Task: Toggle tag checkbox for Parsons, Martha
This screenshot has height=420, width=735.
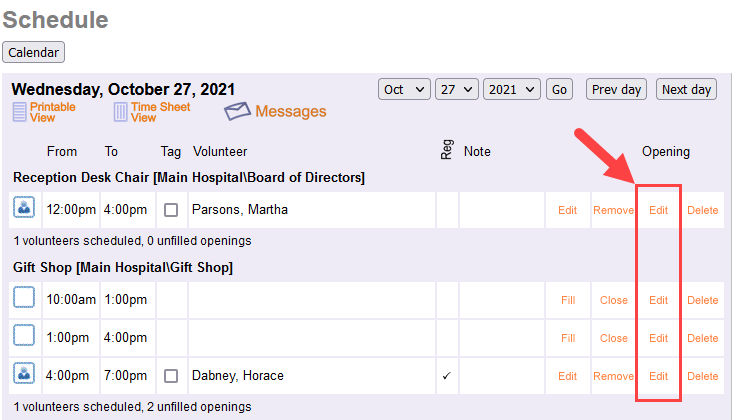Action: click(171, 210)
